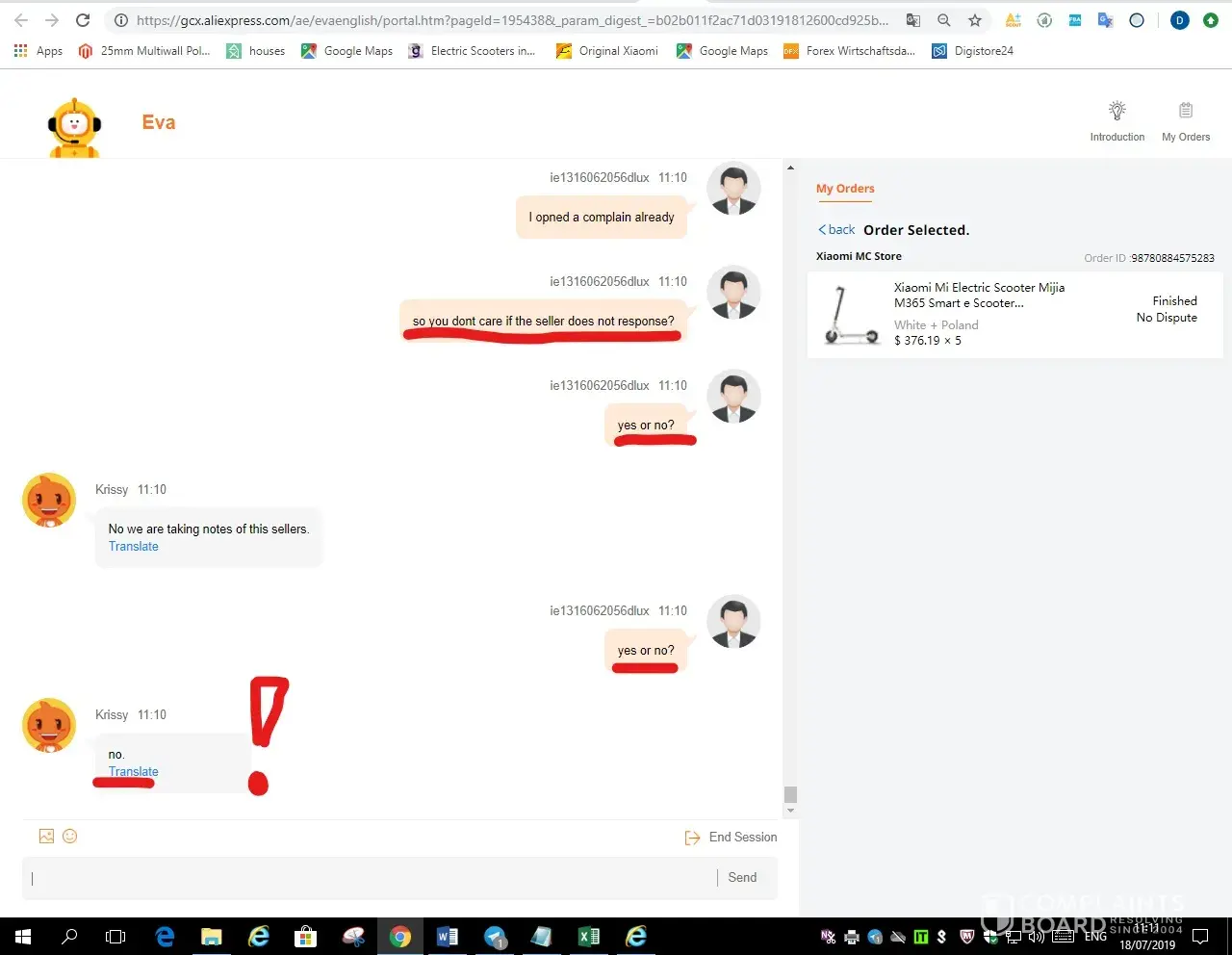View site information icon in address bar
Image resolution: width=1232 pixels, height=955 pixels.
pos(121,20)
